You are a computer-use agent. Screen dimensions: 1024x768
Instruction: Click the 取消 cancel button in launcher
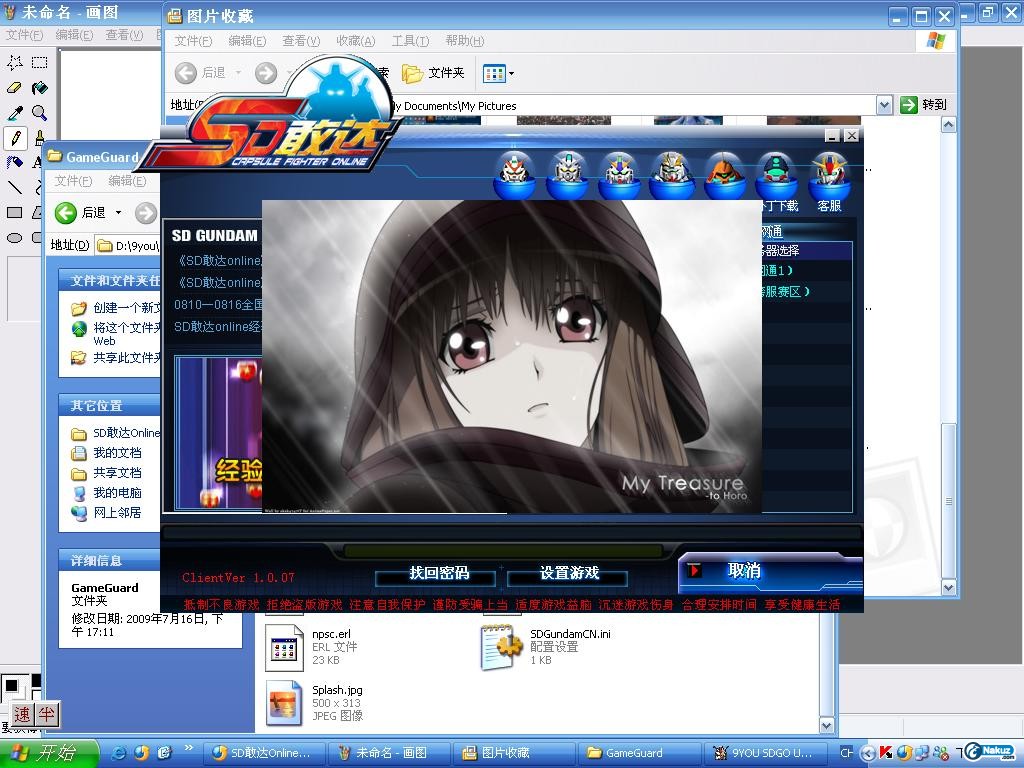click(x=771, y=572)
